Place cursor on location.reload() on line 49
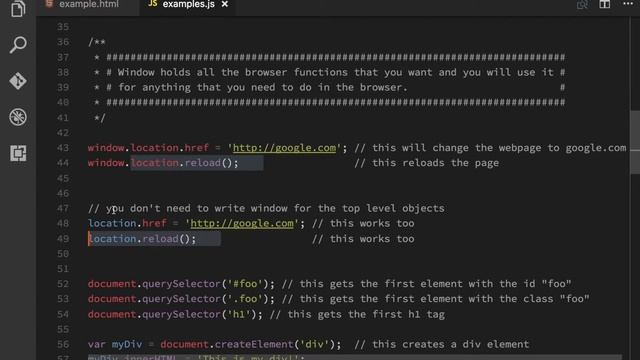The width and height of the screenshot is (640, 360). [x=142, y=239]
